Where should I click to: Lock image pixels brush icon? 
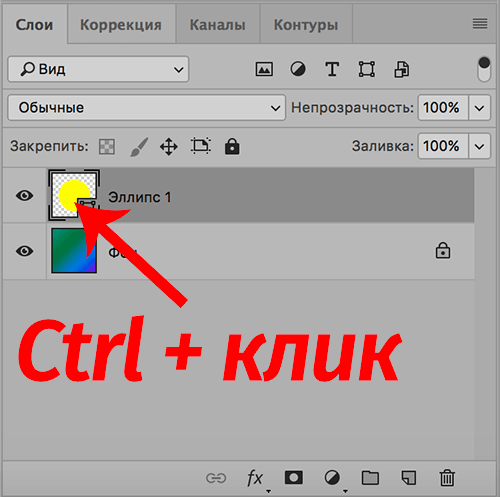(x=139, y=147)
